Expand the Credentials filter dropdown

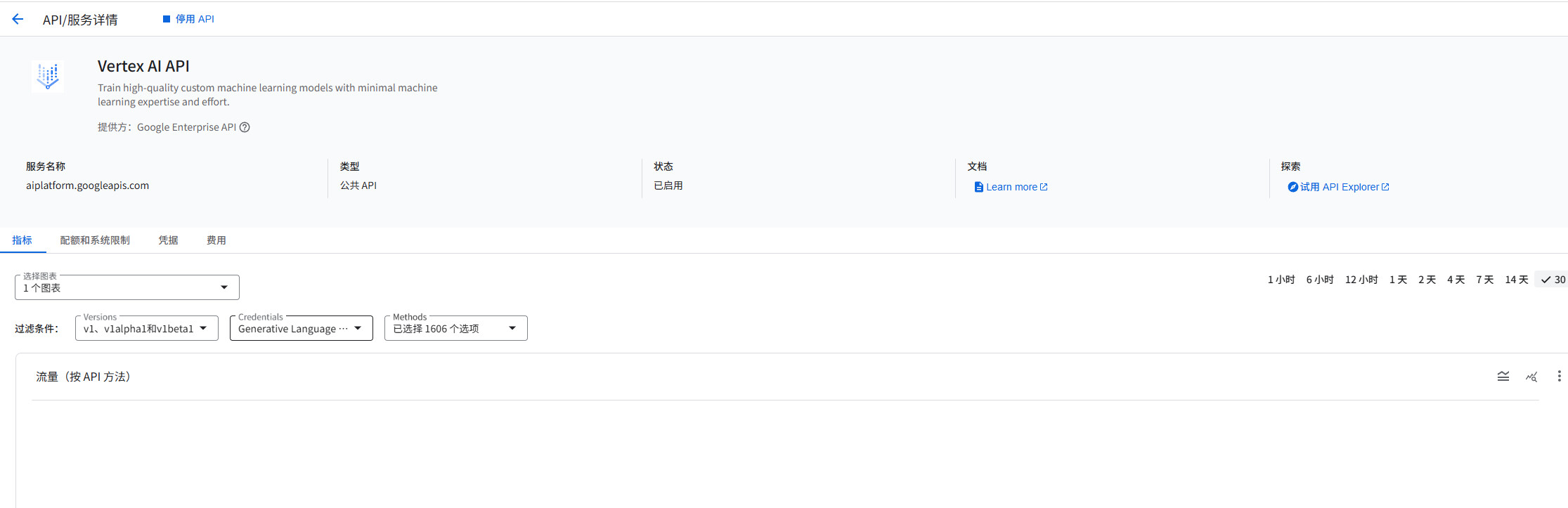click(301, 328)
